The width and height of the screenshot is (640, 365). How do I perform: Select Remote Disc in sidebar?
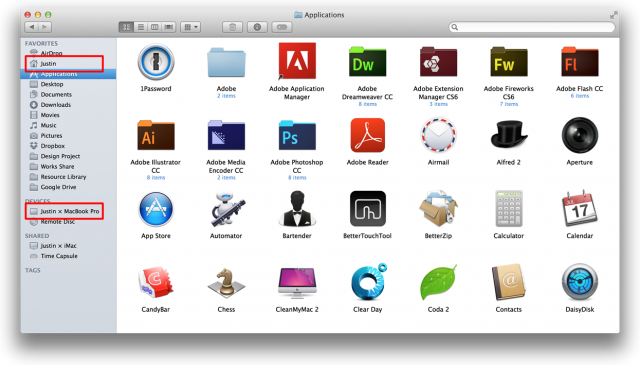69,222
